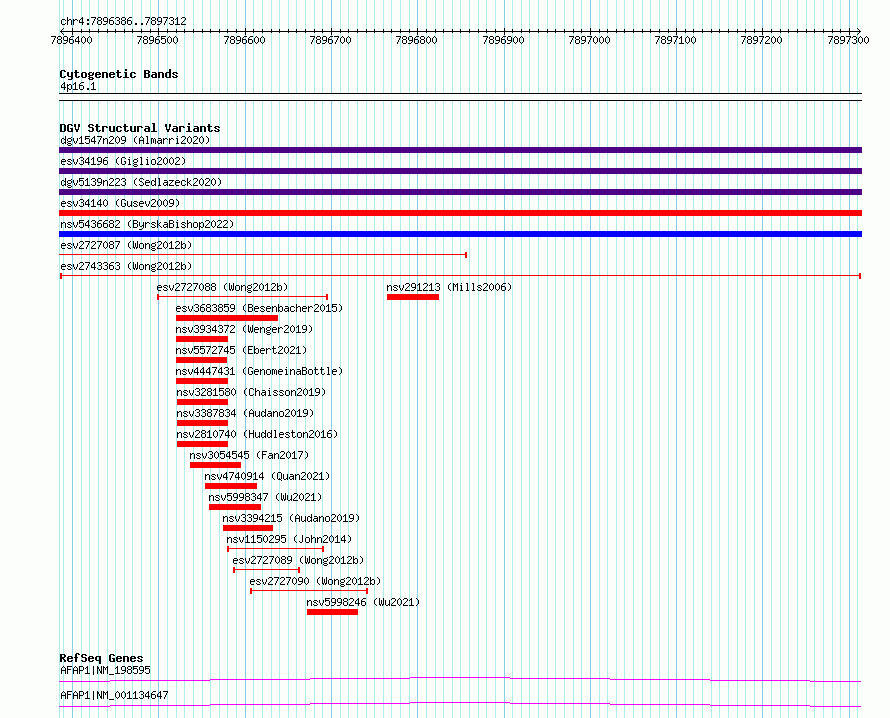Select the red bar under nsv291213
Viewport: 890px width, 718px height.
coord(413,297)
